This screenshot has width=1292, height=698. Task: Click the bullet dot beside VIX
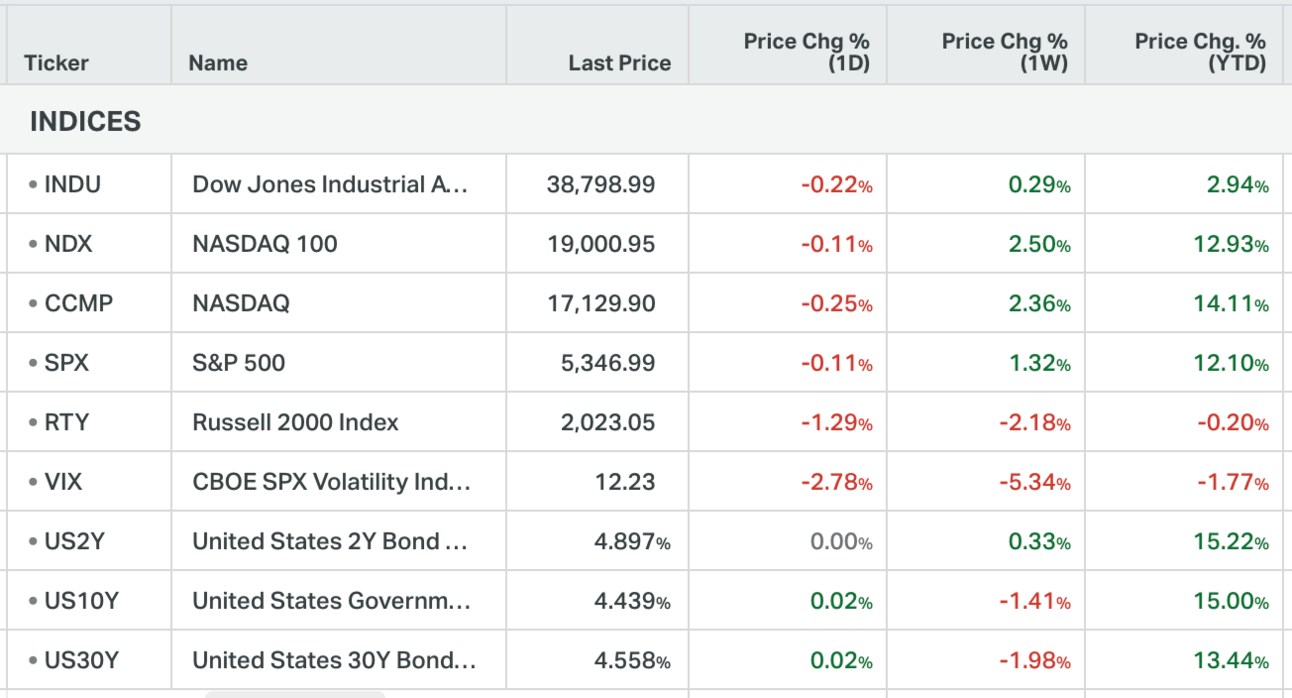coord(33,482)
